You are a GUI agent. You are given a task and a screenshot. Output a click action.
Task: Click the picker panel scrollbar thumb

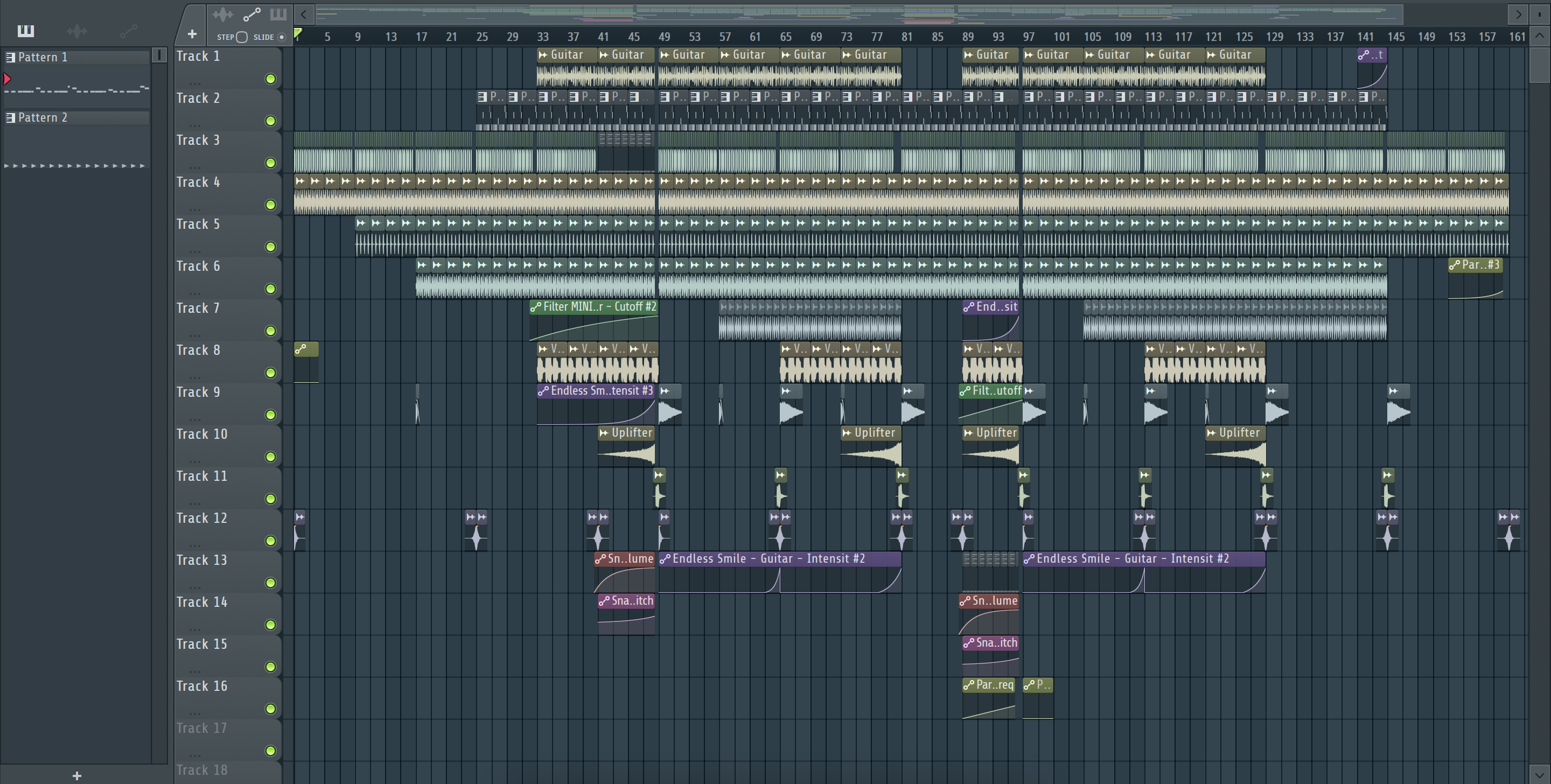click(159, 55)
